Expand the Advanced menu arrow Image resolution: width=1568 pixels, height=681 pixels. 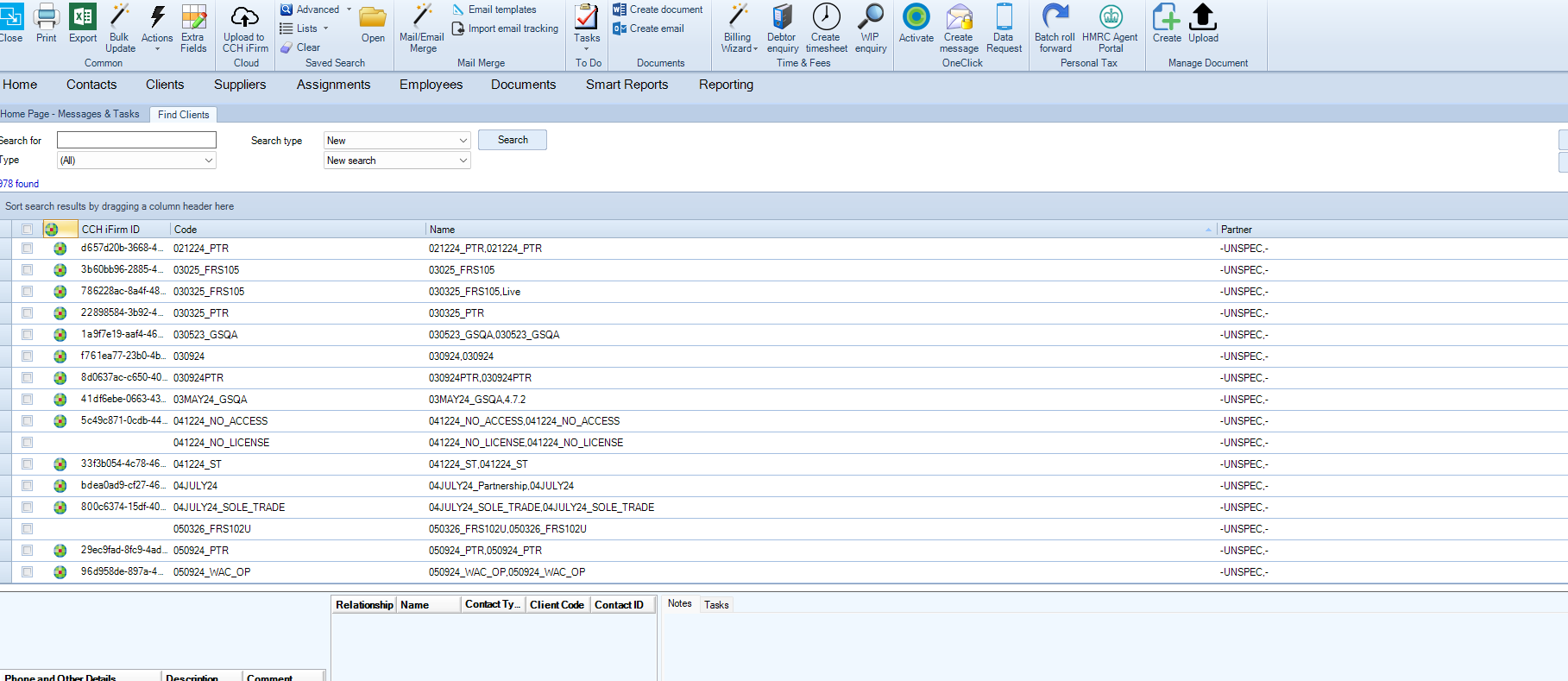(x=349, y=9)
